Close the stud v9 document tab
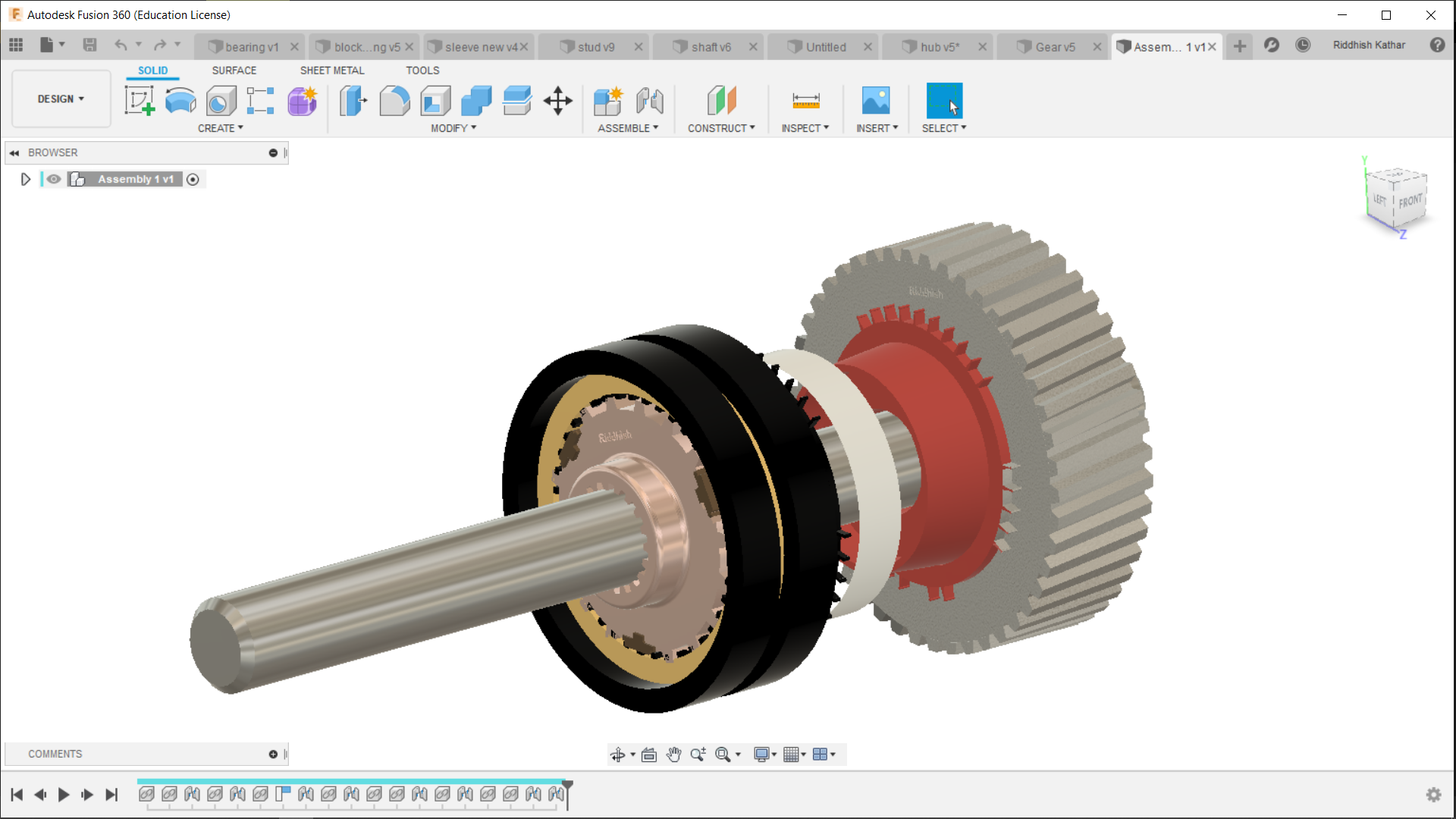1456x819 pixels. click(x=639, y=47)
